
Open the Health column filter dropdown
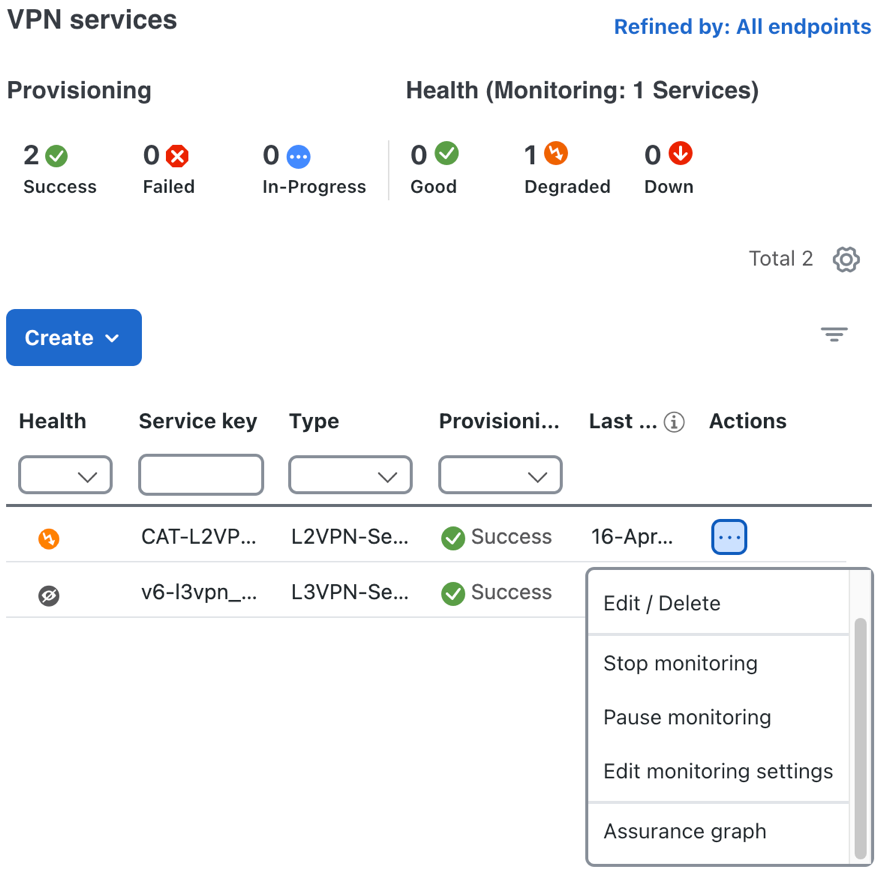[x=66, y=476]
